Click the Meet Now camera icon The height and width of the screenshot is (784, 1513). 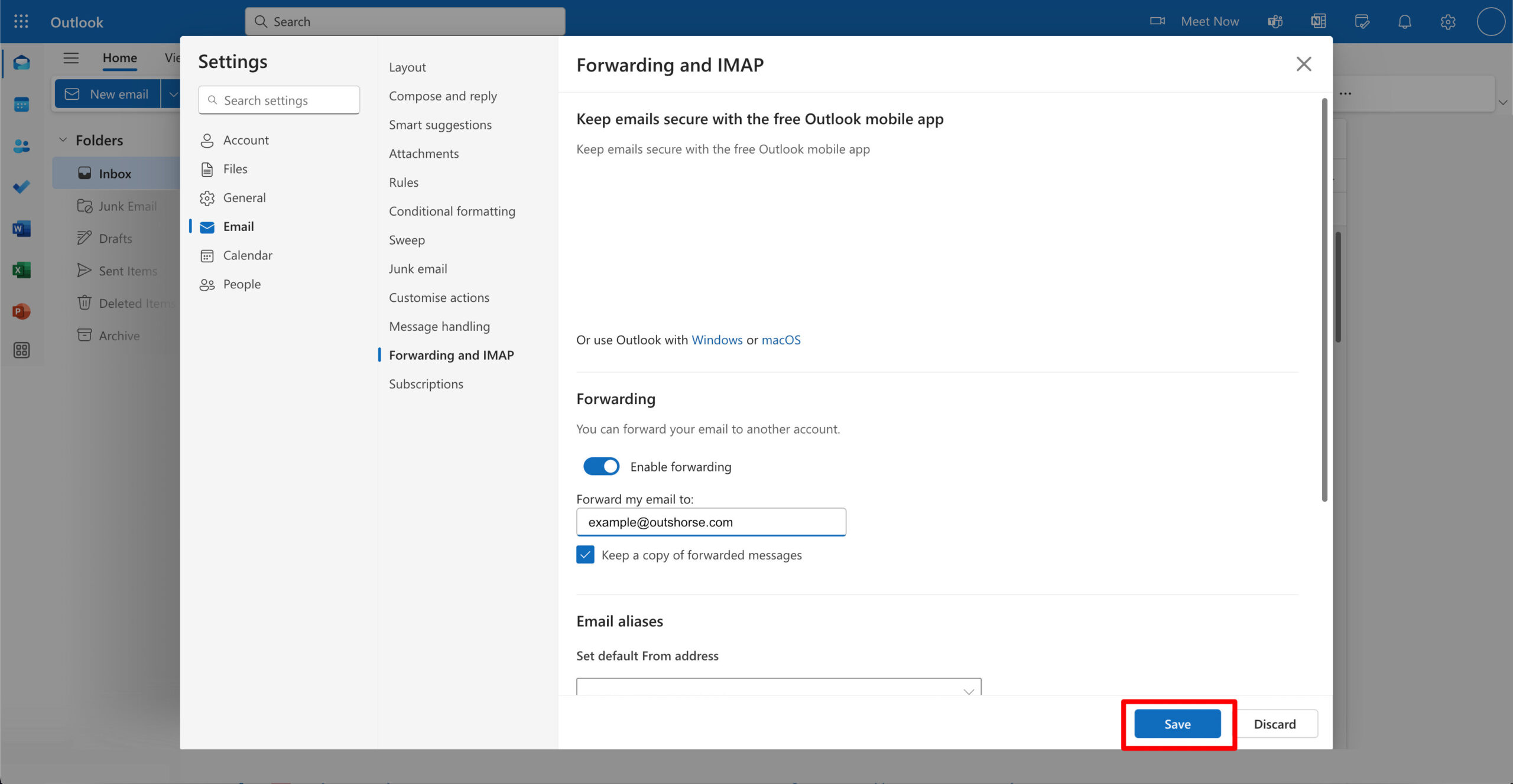[1157, 21]
